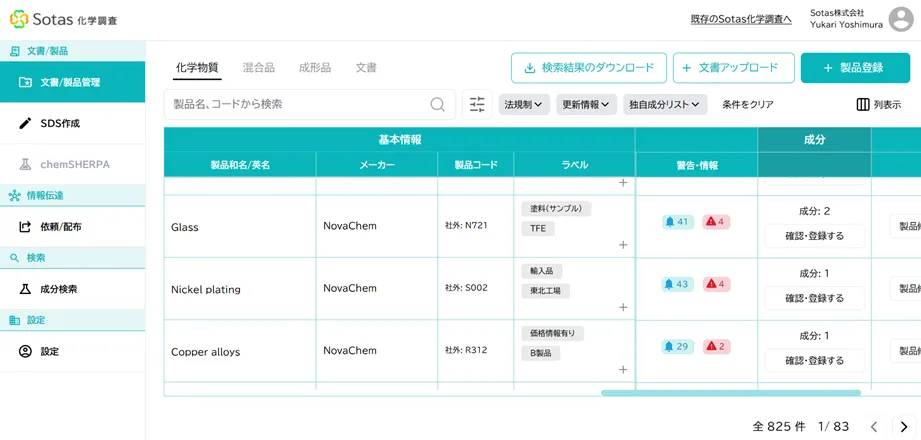Click the search magnifier icon in product search
The height and width of the screenshot is (440, 921).
point(437,105)
